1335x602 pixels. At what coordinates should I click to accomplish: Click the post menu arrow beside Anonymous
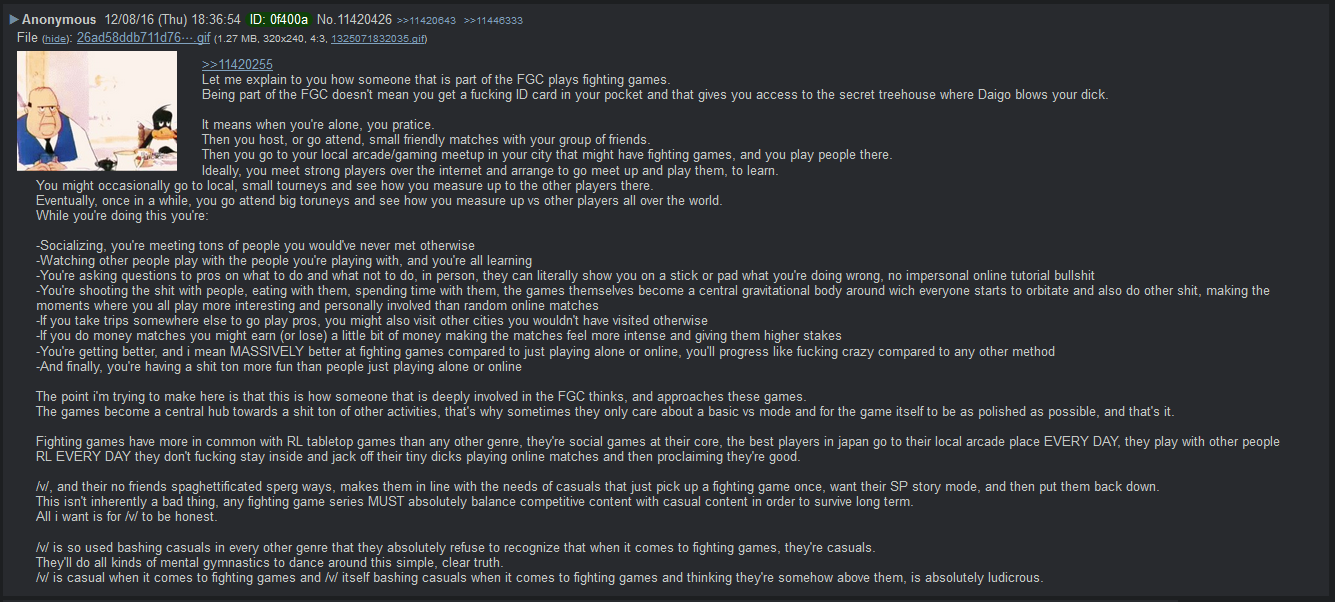click(x=14, y=19)
